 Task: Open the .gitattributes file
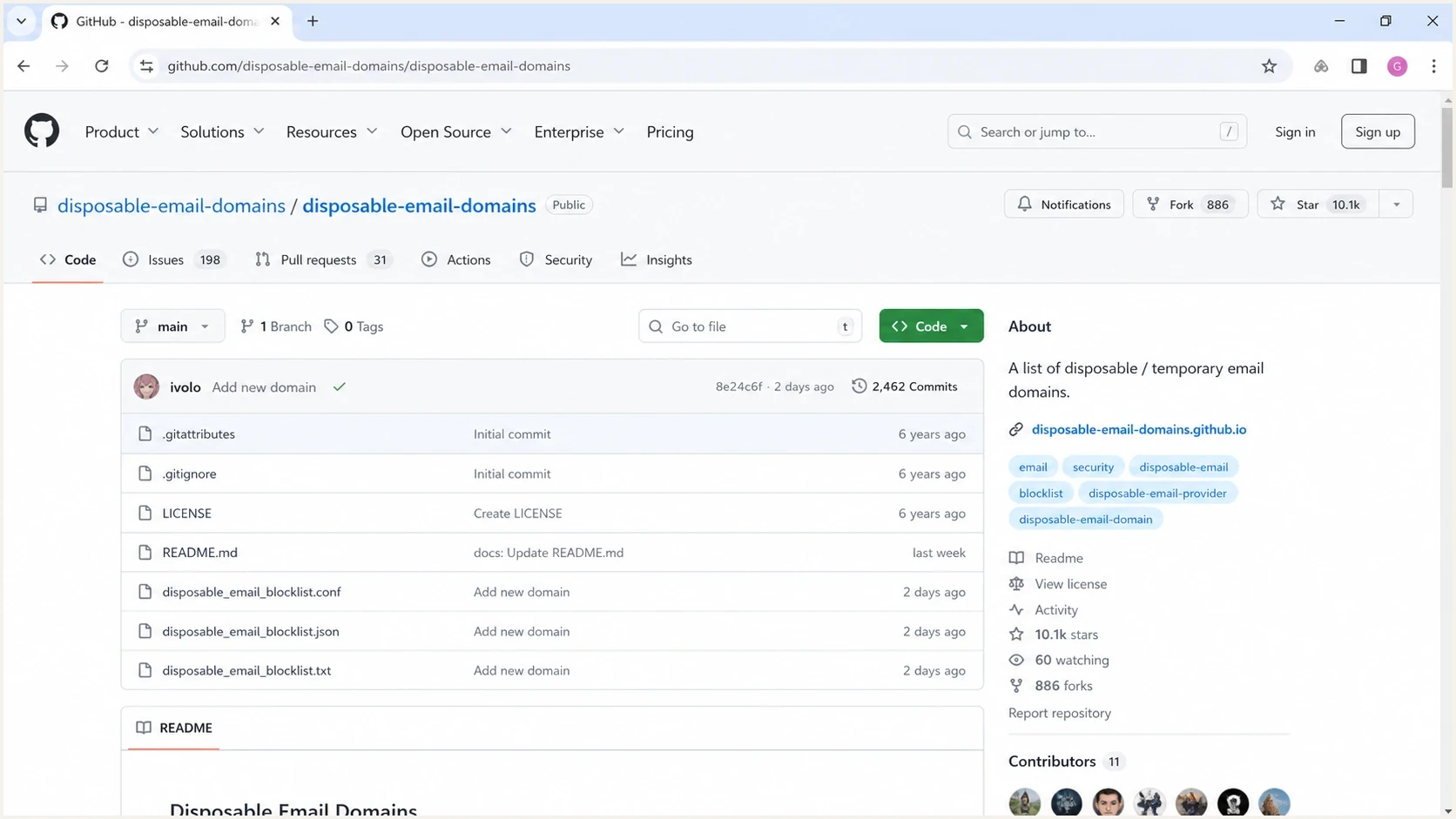(199, 433)
